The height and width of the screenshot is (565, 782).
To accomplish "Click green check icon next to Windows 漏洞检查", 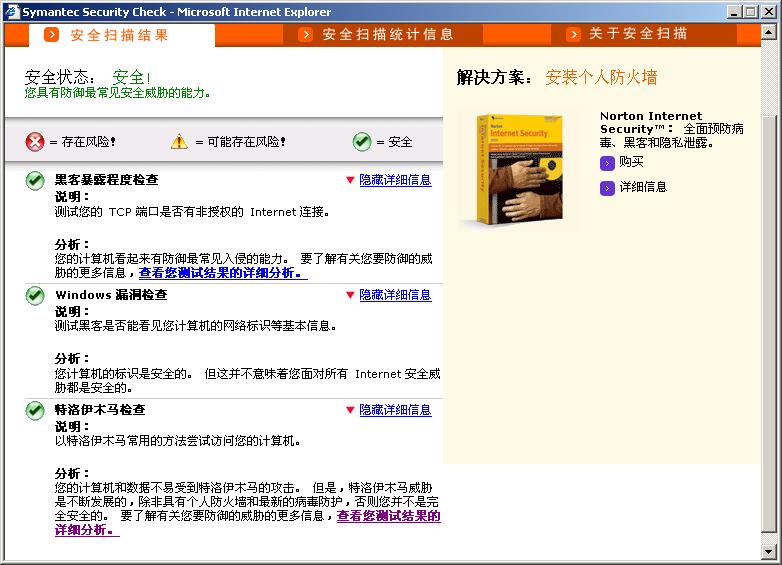I will pos(35,295).
